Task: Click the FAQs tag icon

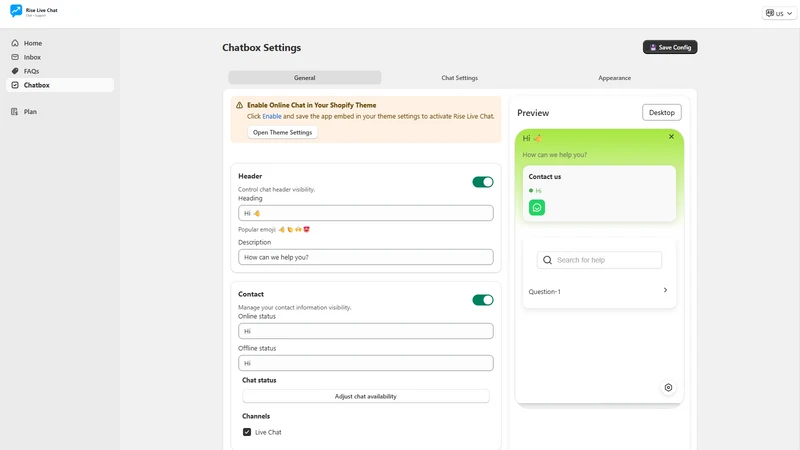Action: tap(15, 71)
